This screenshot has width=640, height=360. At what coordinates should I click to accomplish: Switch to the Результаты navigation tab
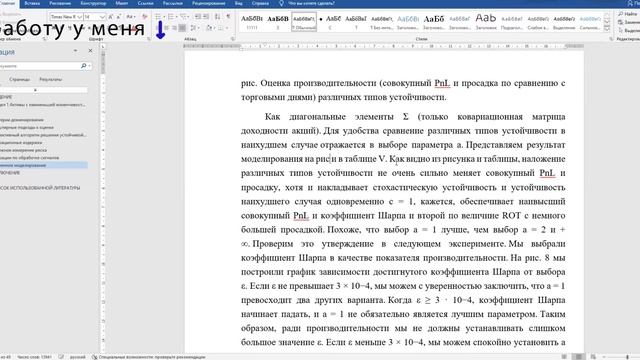point(51,80)
